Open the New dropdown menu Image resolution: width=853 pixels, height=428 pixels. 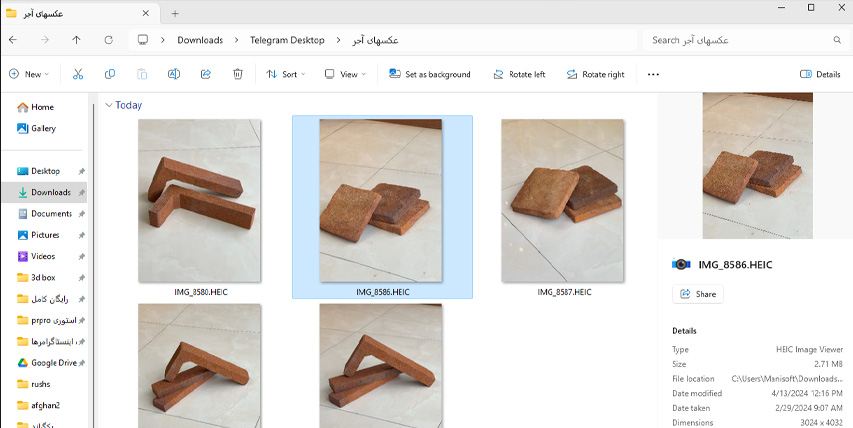tap(29, 74)
